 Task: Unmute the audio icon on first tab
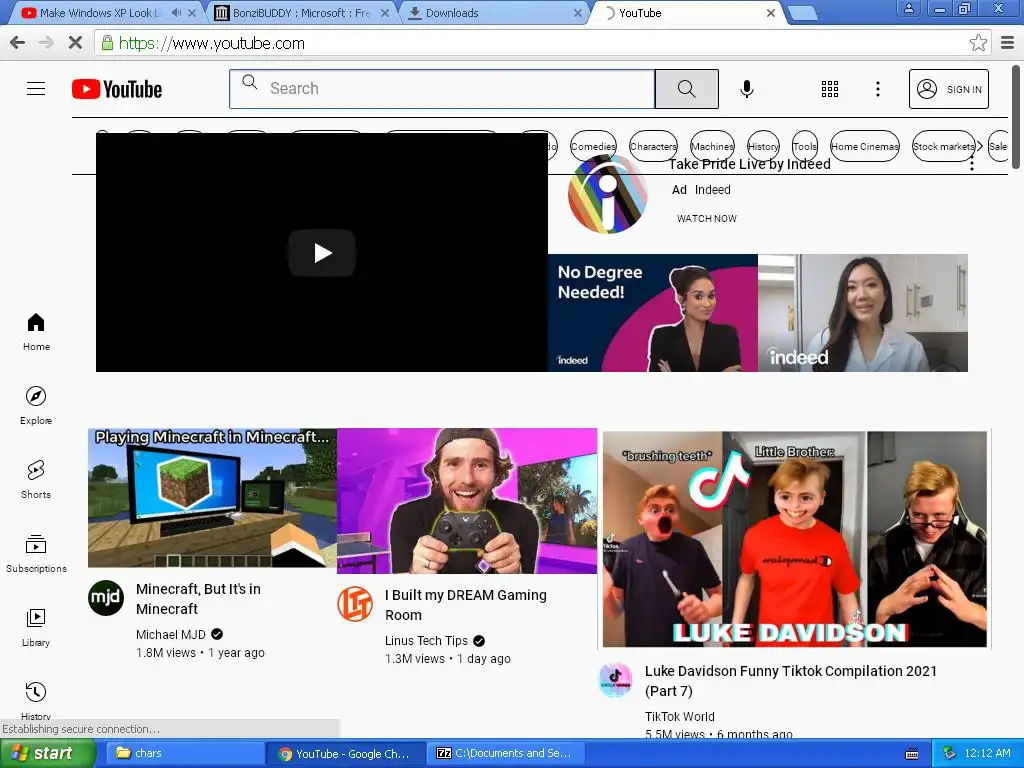click(176, 12)
